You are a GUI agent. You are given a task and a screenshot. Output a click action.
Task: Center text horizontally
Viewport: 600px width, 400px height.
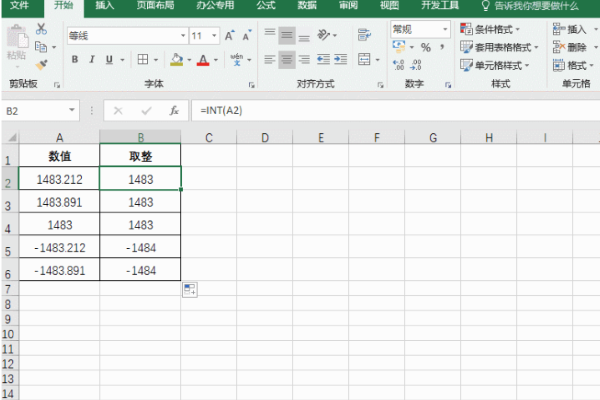click(287, 59)
